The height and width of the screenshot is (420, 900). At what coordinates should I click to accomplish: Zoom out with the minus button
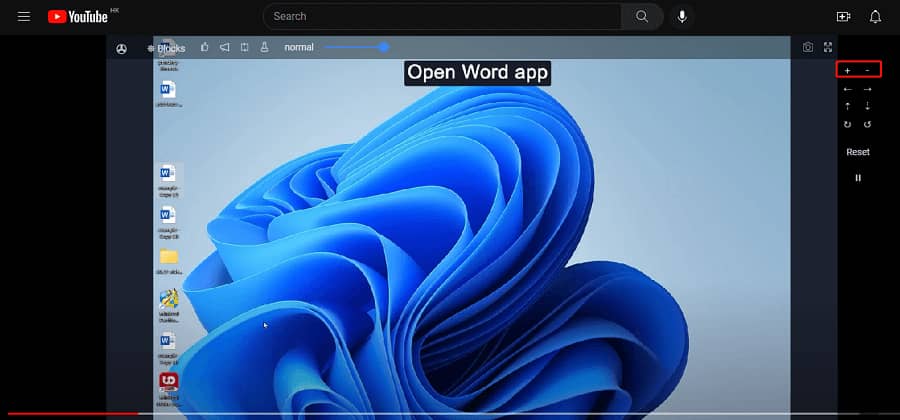point(867,71)
